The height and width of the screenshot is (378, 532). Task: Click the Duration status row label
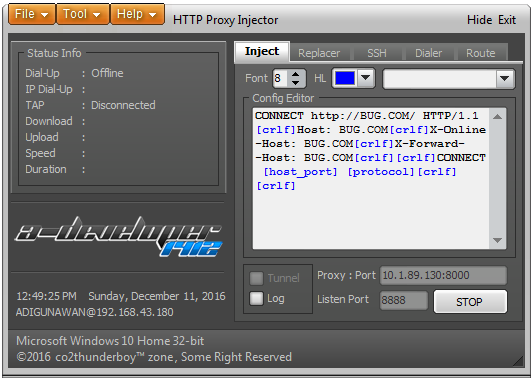[x=46, y=169]
